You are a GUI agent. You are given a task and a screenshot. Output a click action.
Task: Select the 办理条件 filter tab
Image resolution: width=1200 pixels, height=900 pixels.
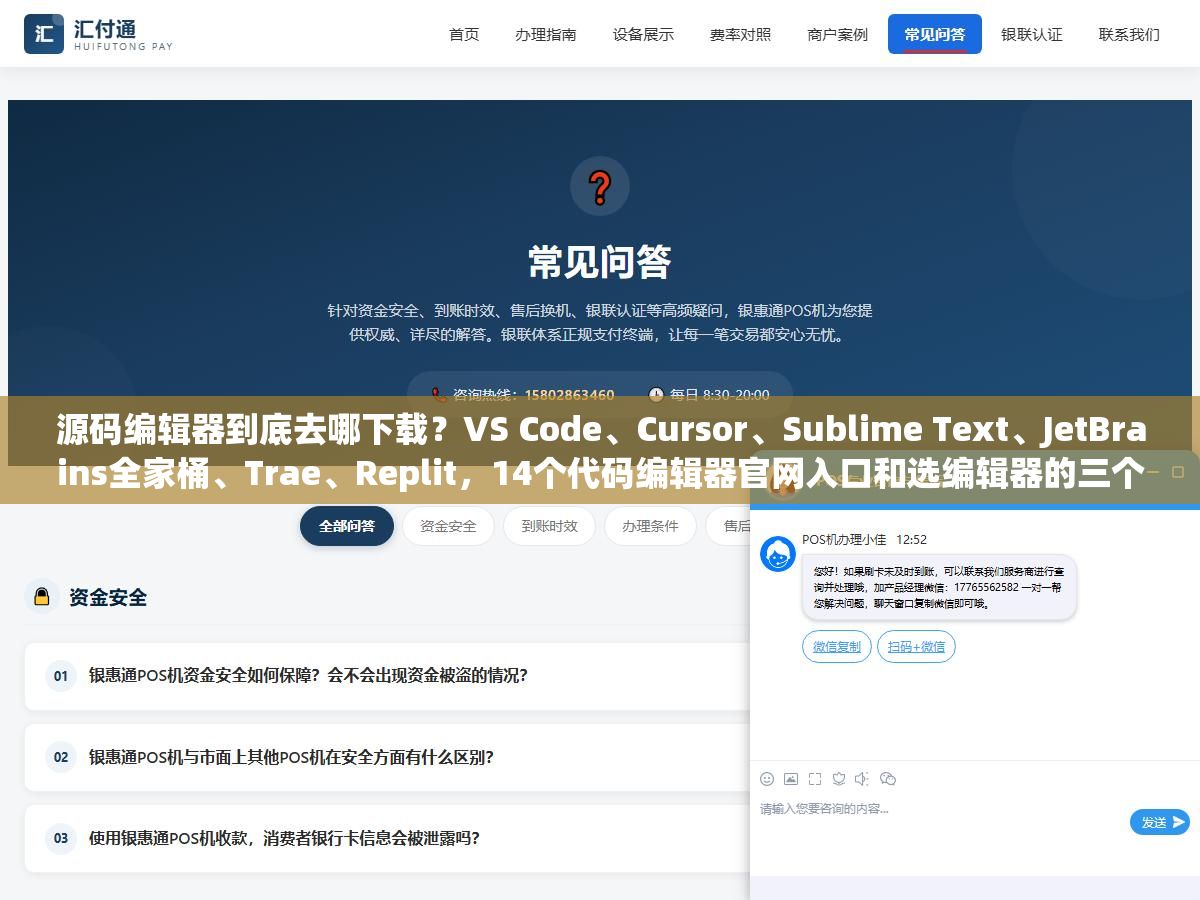pyautogui.click(x=650, y=526)
